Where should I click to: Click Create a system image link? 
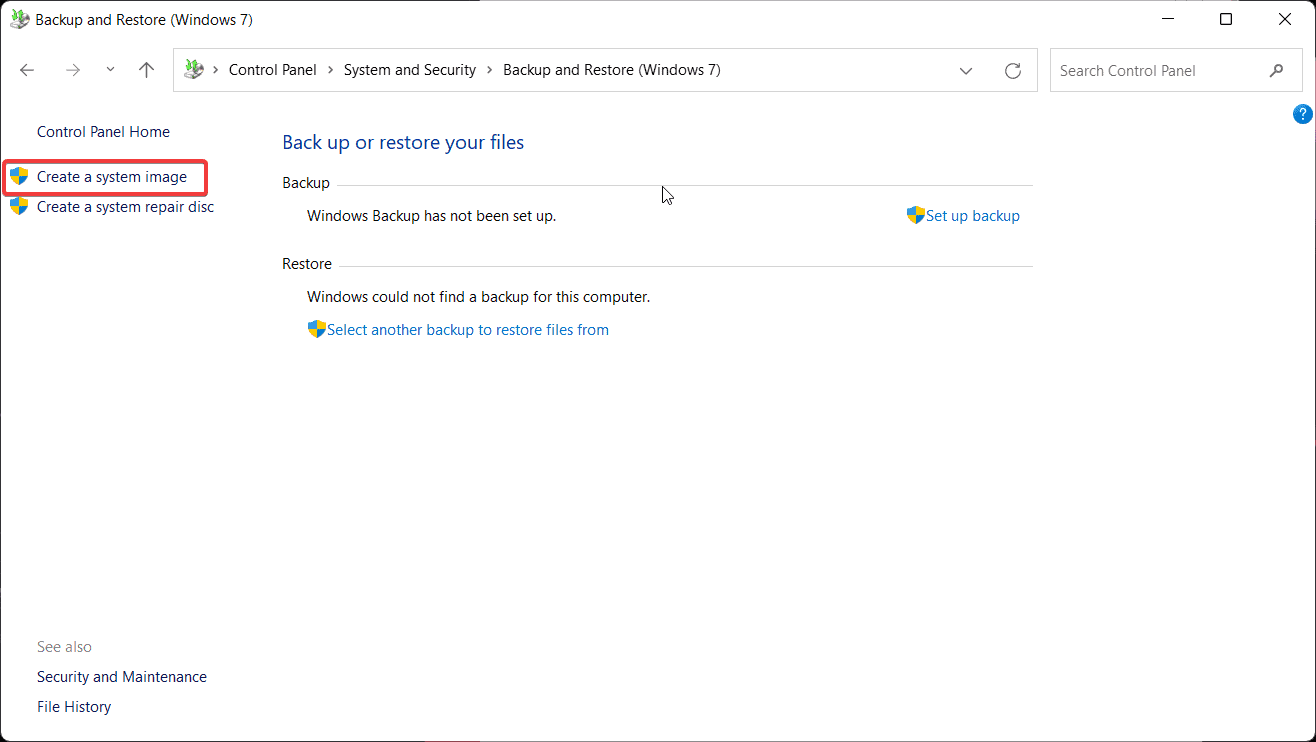click(x=112, y=177)
